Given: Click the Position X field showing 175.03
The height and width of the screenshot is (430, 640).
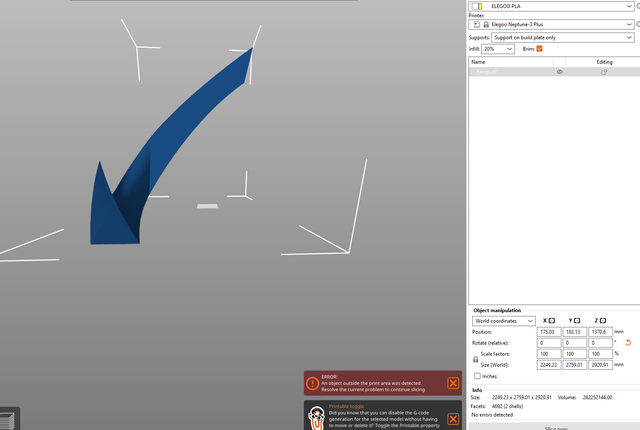Looking at the screenshot, I should pos(549,332).
